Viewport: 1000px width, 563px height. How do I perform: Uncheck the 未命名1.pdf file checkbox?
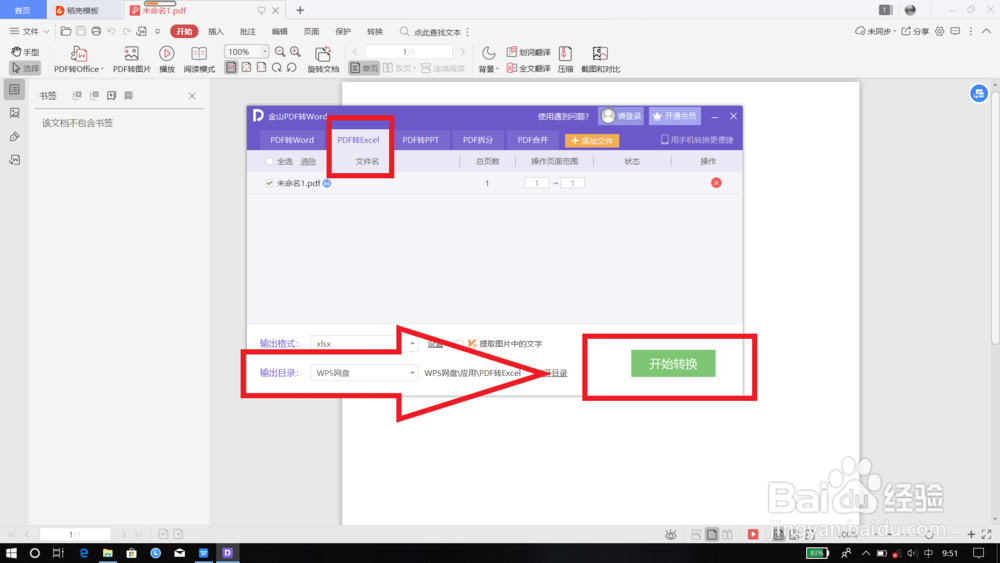(269, 183)
